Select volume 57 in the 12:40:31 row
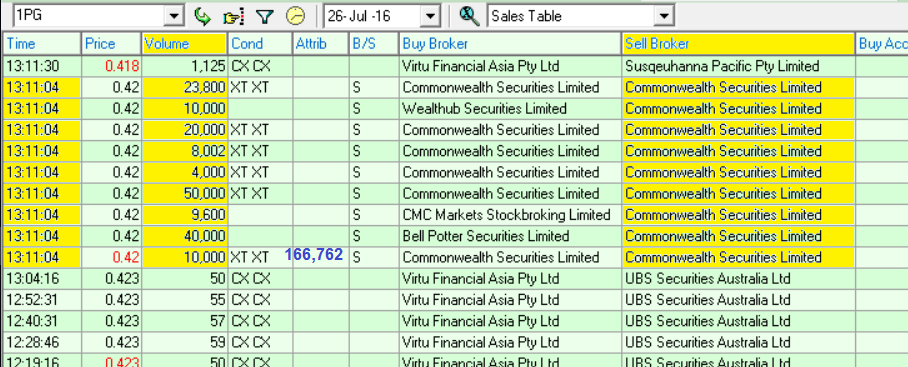 184,321
